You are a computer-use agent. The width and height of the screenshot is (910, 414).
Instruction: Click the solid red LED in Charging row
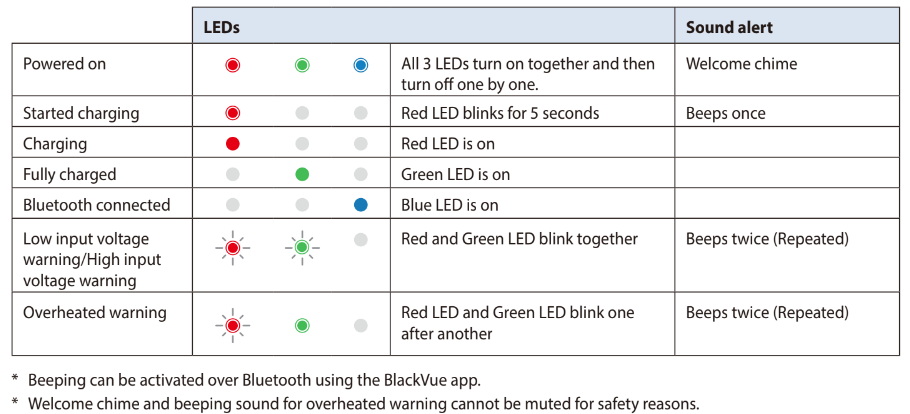(232, 144)
